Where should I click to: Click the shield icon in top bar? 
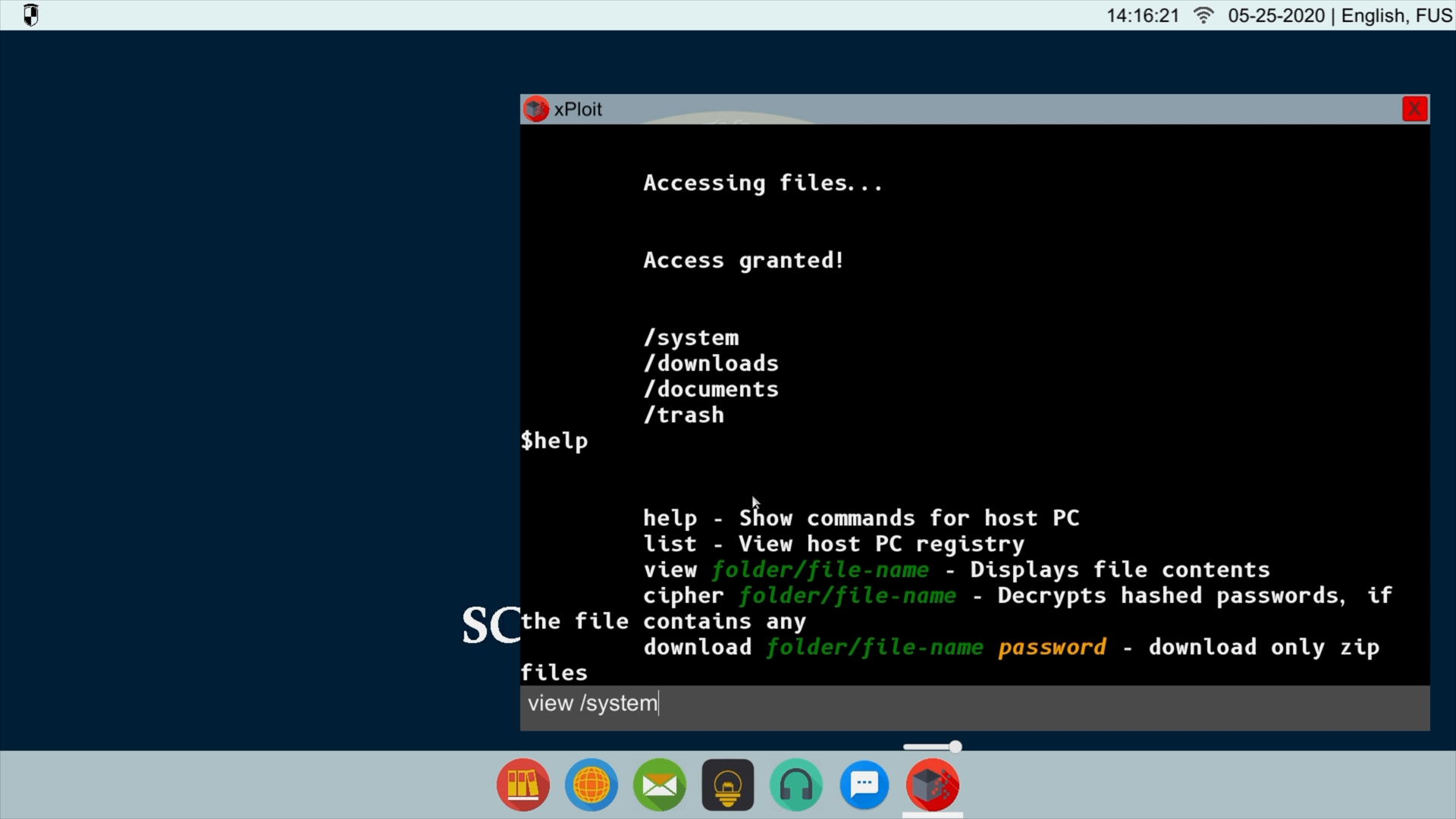pos(30,15)
